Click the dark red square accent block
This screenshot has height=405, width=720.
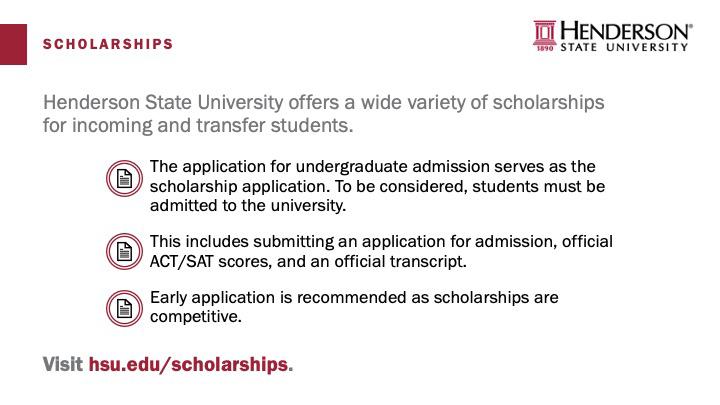(x=13, y=45)
